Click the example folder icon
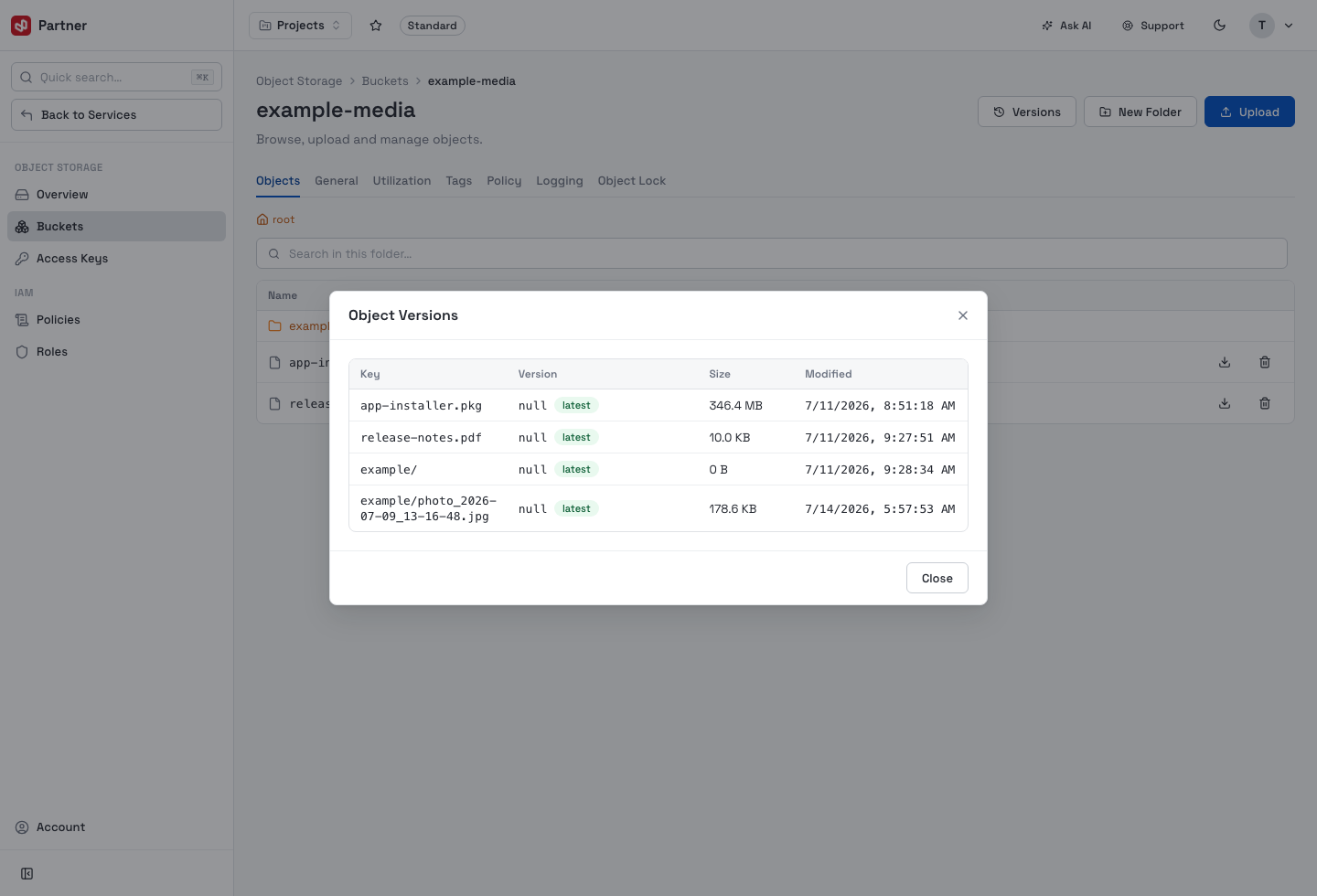This screenshot has height=896, width=1317. (x=274, y=325)
